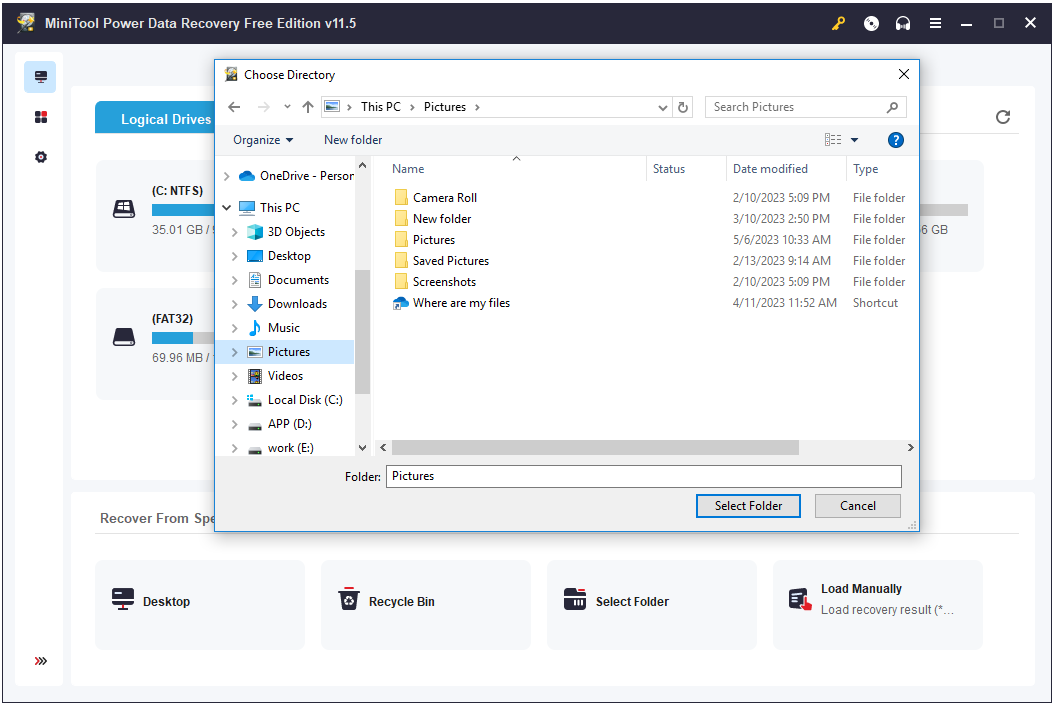Click the key register icon in title bar

click(x=838, y=24)
